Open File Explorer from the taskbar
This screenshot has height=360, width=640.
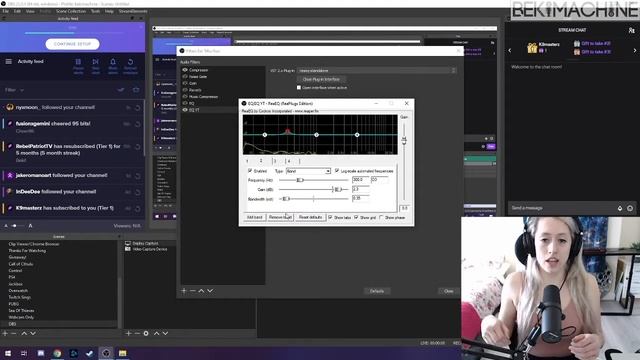point(122,353)
